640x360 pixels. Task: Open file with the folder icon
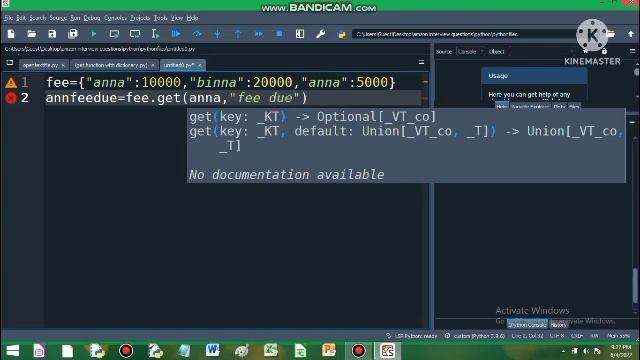[31, 34]
